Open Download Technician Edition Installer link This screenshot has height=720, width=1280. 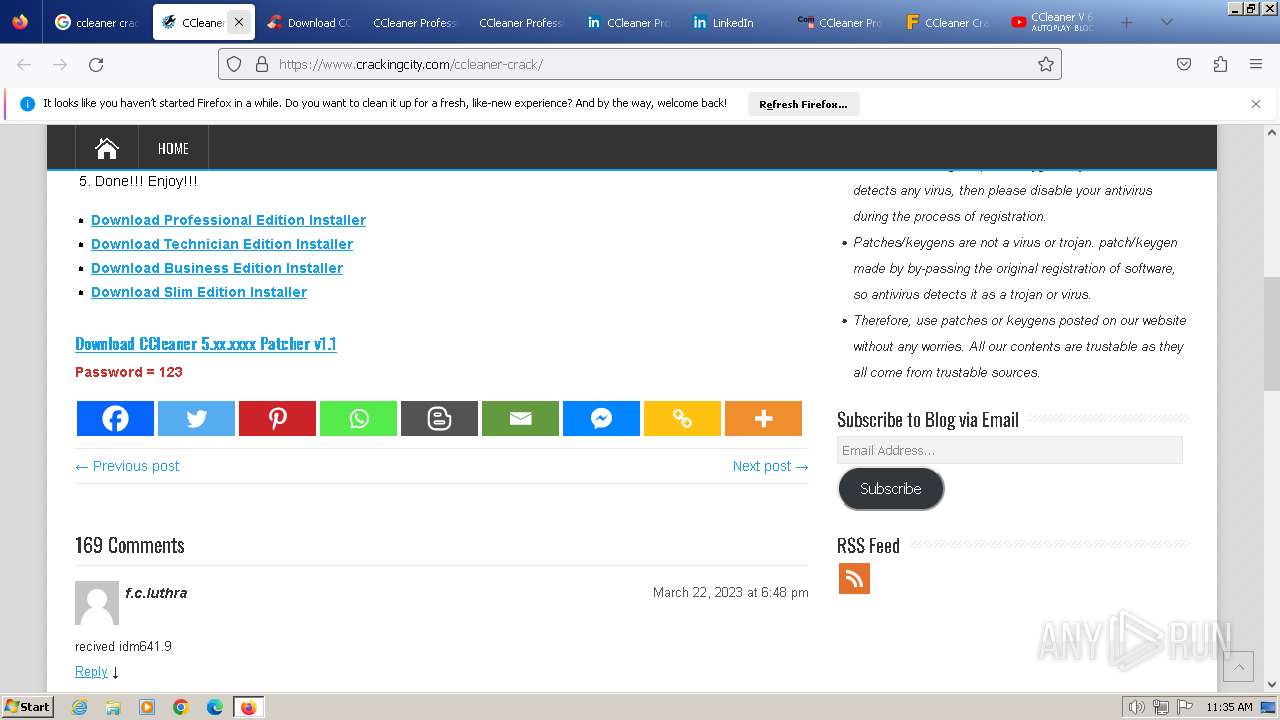click(222, 244)
